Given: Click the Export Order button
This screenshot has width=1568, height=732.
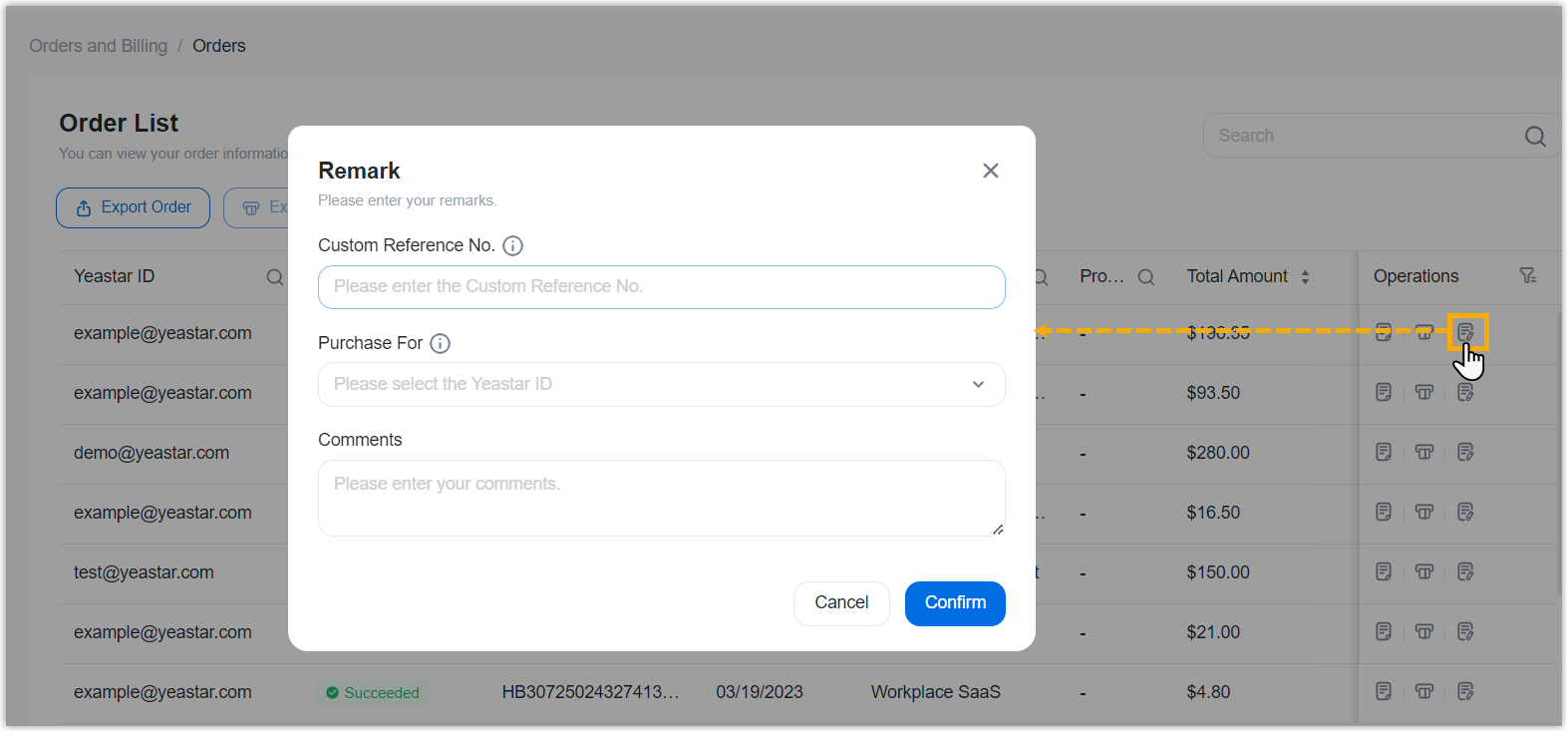Looking at the screenshot, I should coord(133,207).
